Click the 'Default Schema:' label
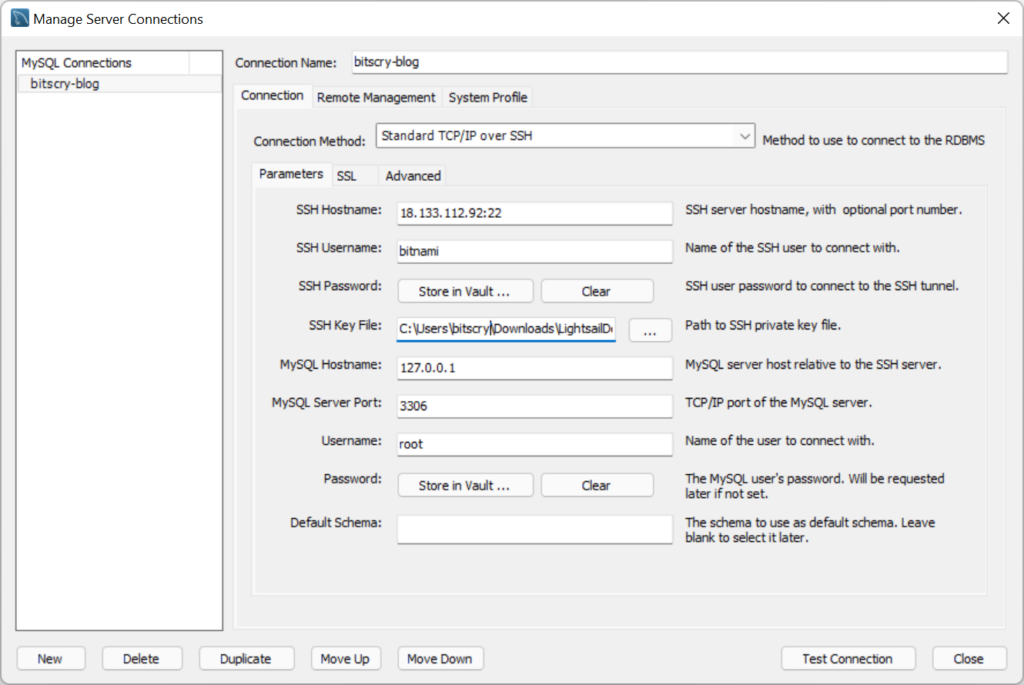Screen dimensions: 1024x685 [x=336, y=522]
